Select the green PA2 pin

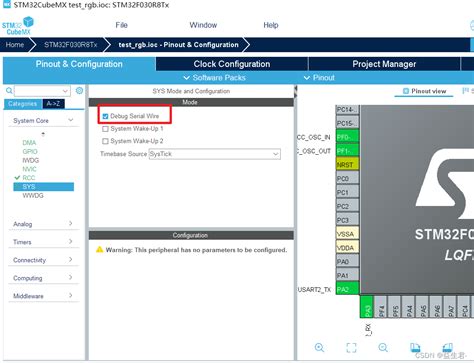point(347,289)
